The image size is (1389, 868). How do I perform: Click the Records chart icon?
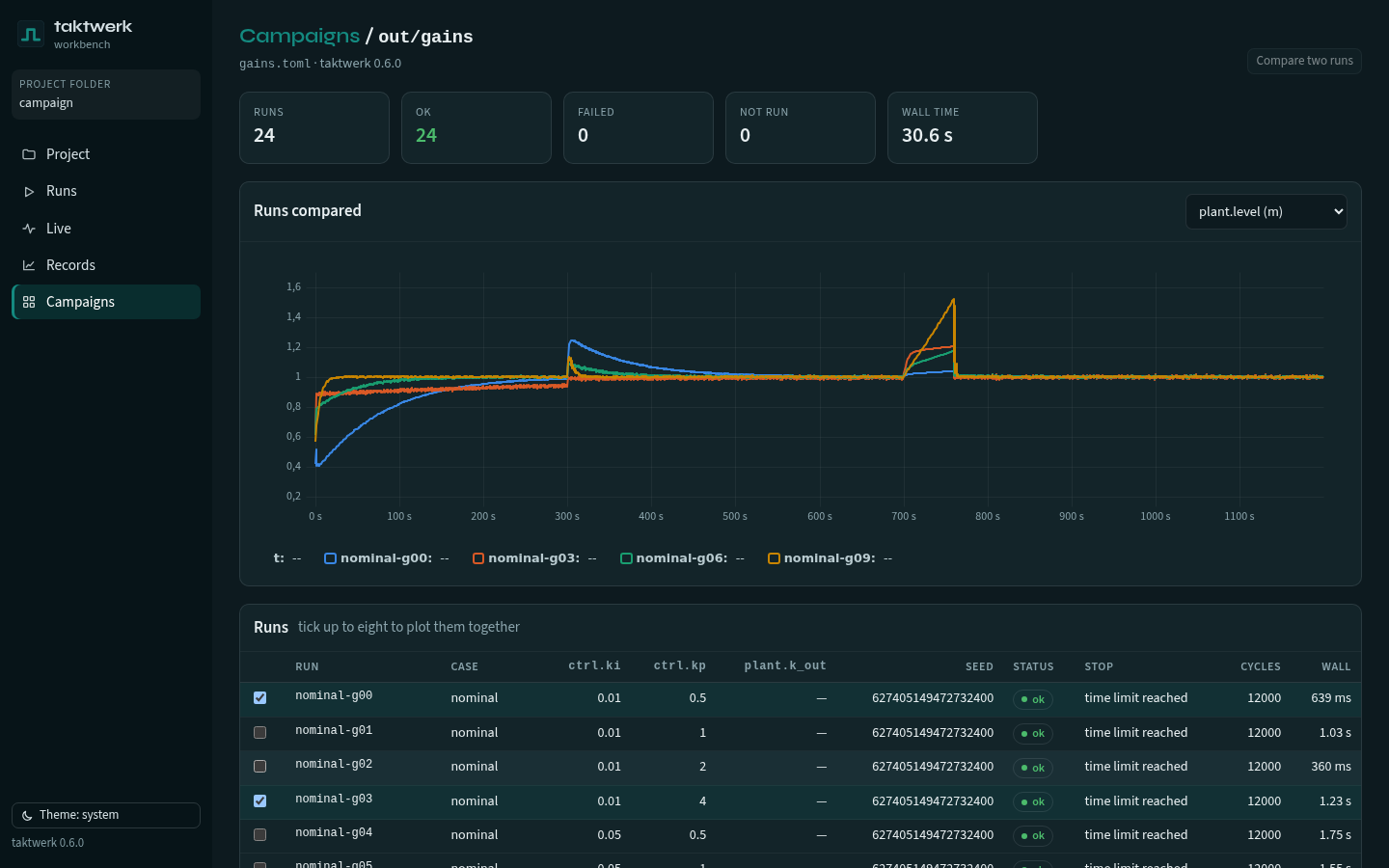coord(29,265)
